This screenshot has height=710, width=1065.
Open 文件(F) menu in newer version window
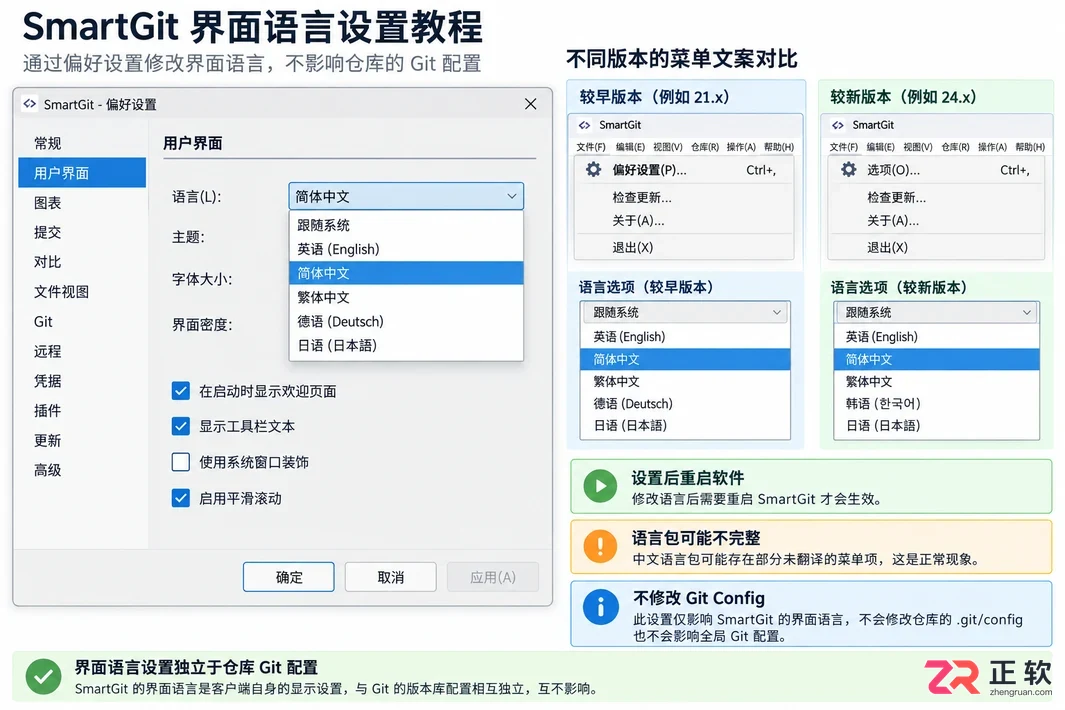[844, 147]
